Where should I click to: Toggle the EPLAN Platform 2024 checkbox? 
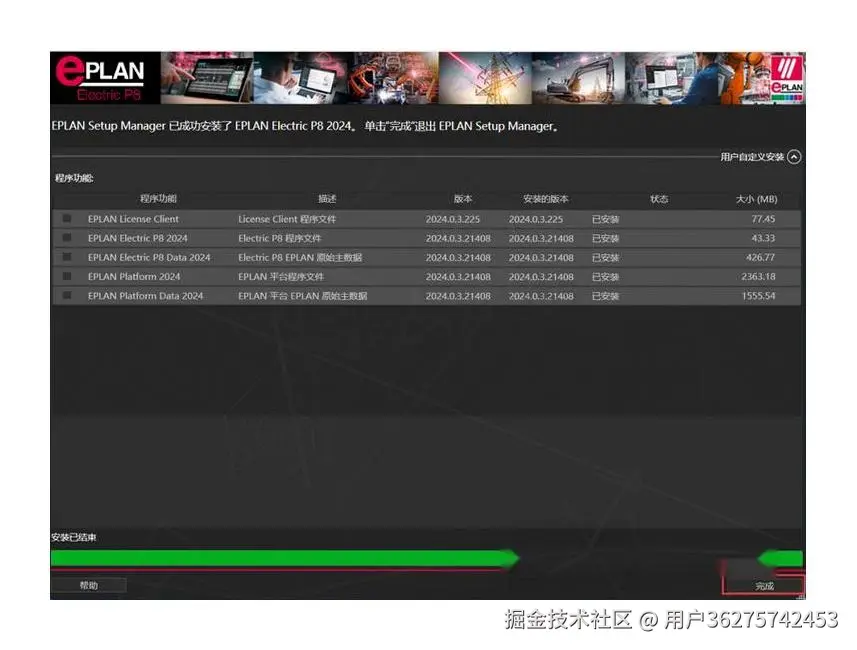click(67, 276)
